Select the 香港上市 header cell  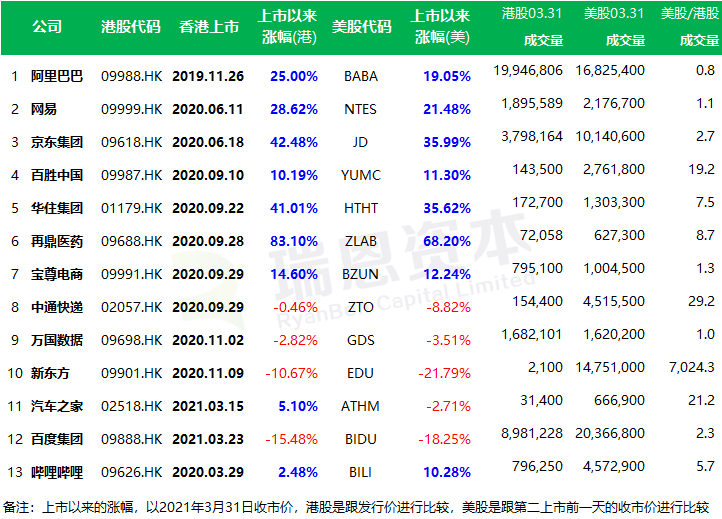click(x=208, y=27)
